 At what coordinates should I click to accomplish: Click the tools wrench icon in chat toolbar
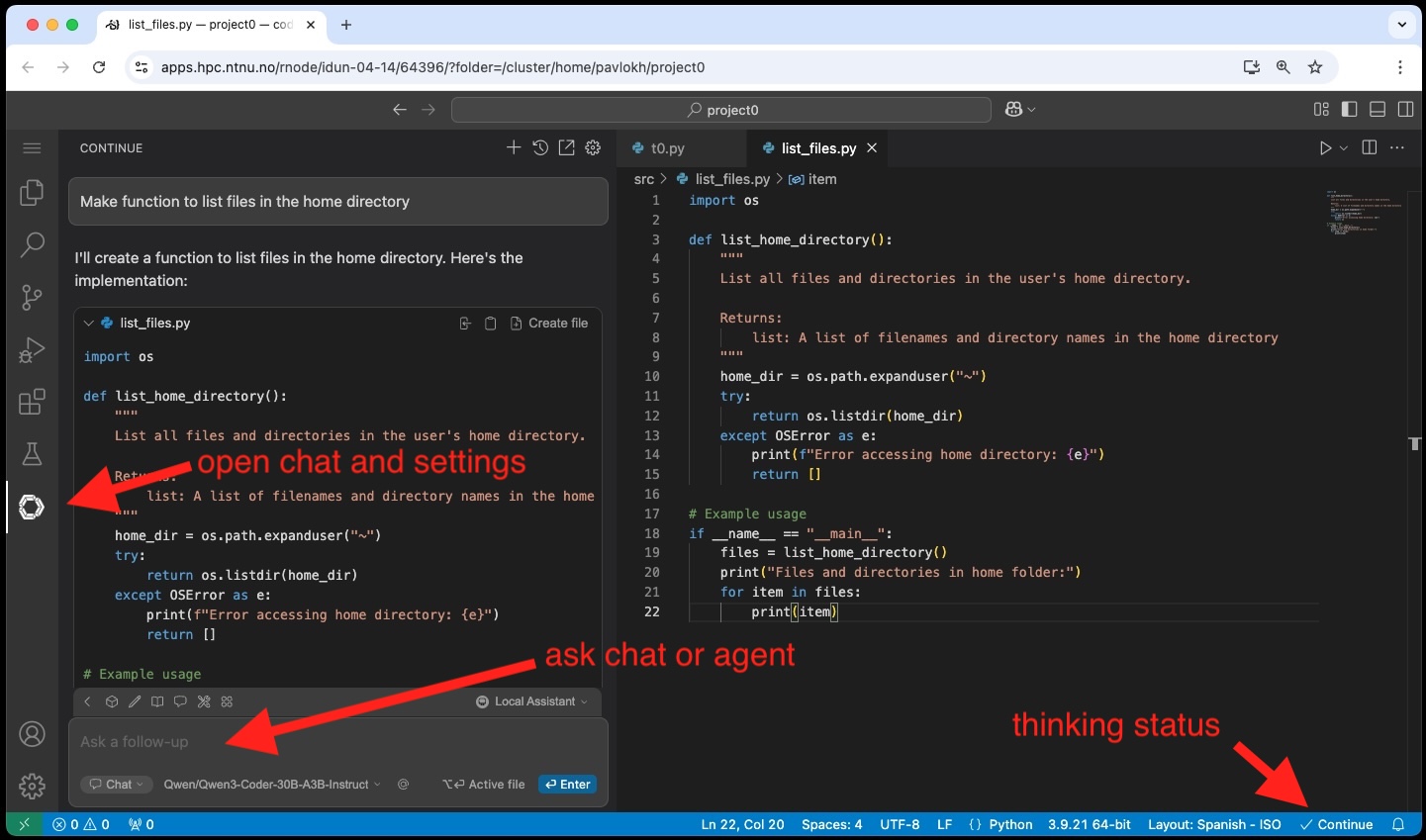pos(204,701)
